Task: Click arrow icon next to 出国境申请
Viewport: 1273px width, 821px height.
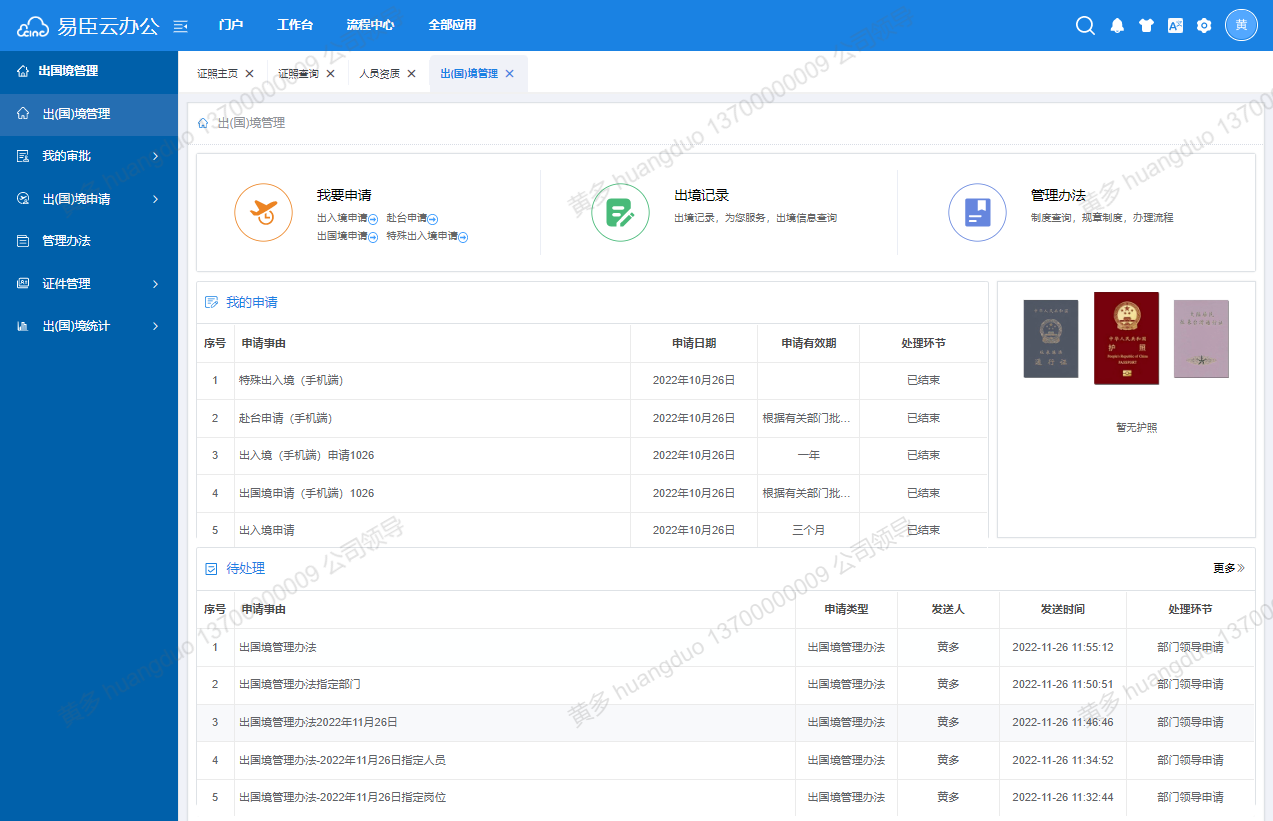Action: point(373,237)
